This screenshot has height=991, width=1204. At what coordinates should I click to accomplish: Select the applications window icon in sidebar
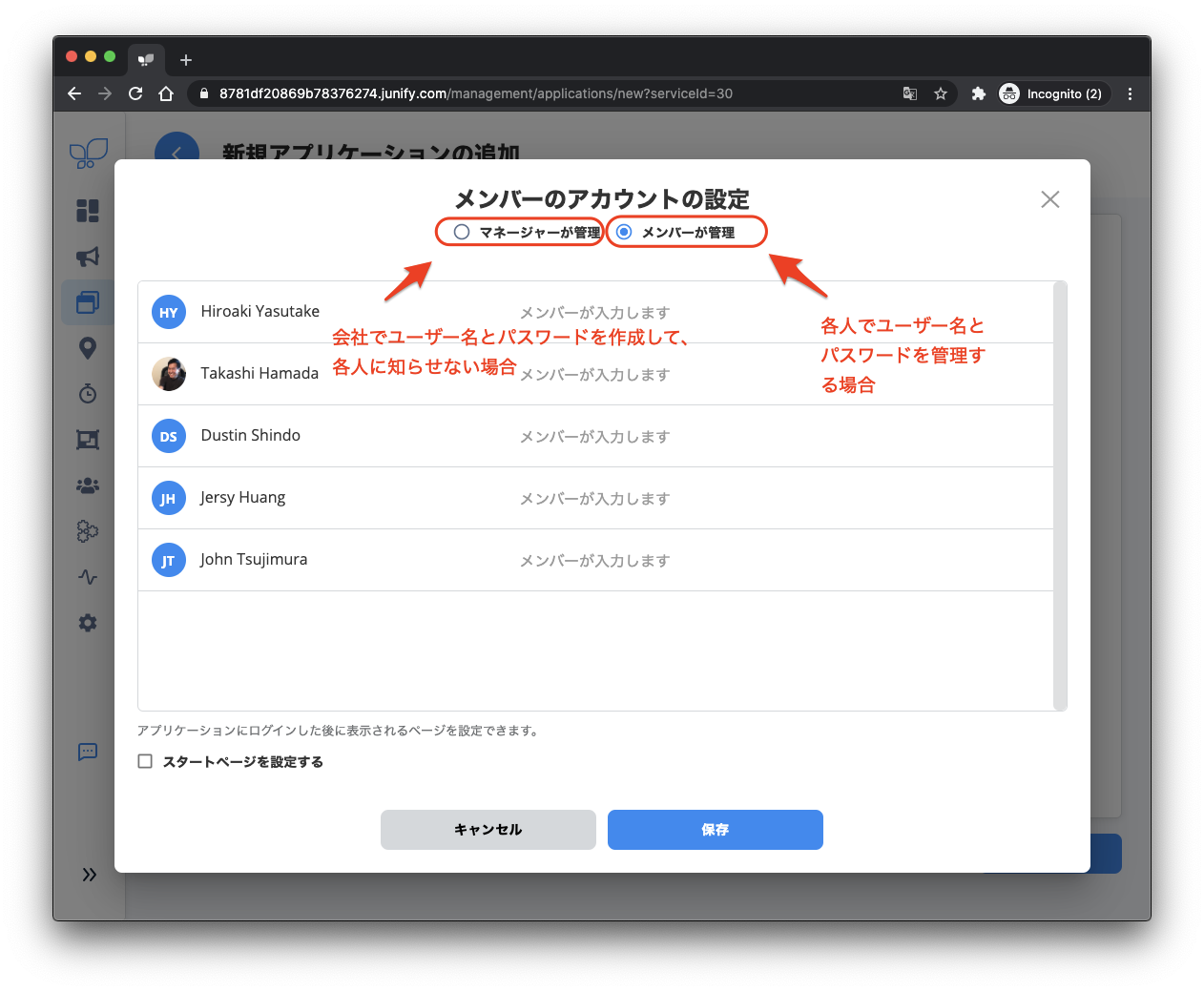pos(88,302)
